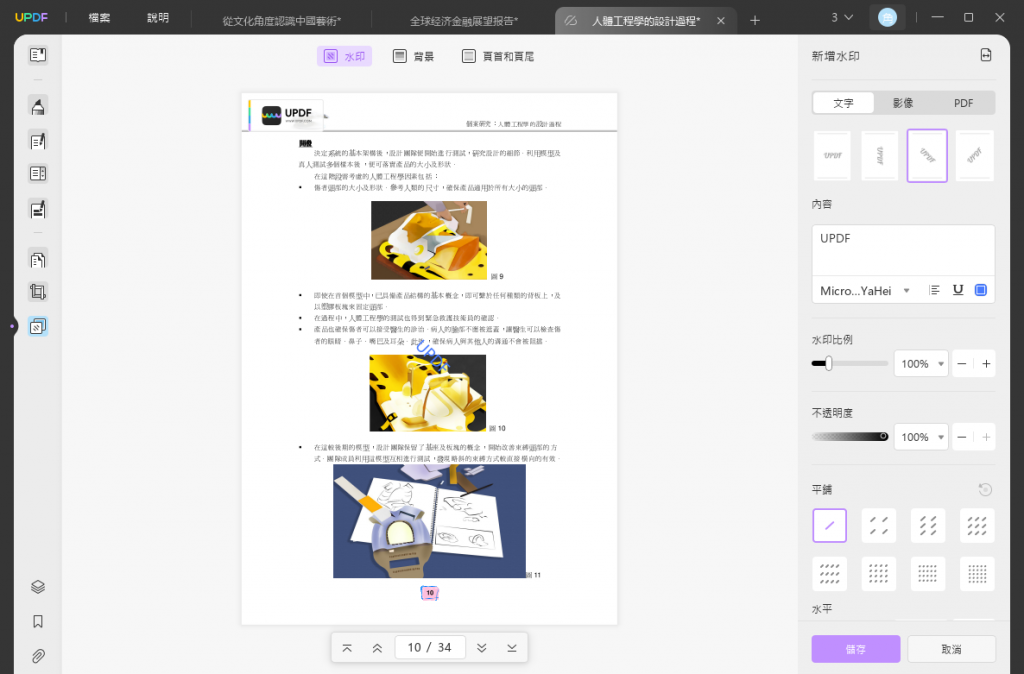Jump to the last page button
The width and height of the screenshot is (1024, 674).
pyautogui.click(x=511, y=647)
